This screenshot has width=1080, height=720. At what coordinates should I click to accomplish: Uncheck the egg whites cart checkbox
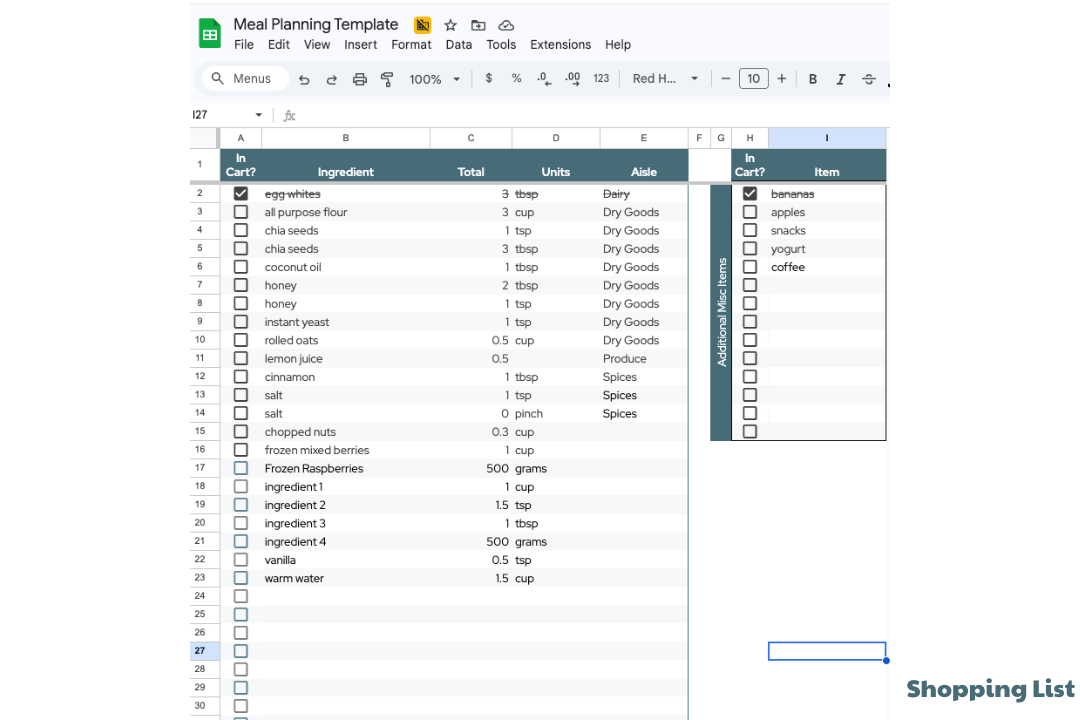240,194
